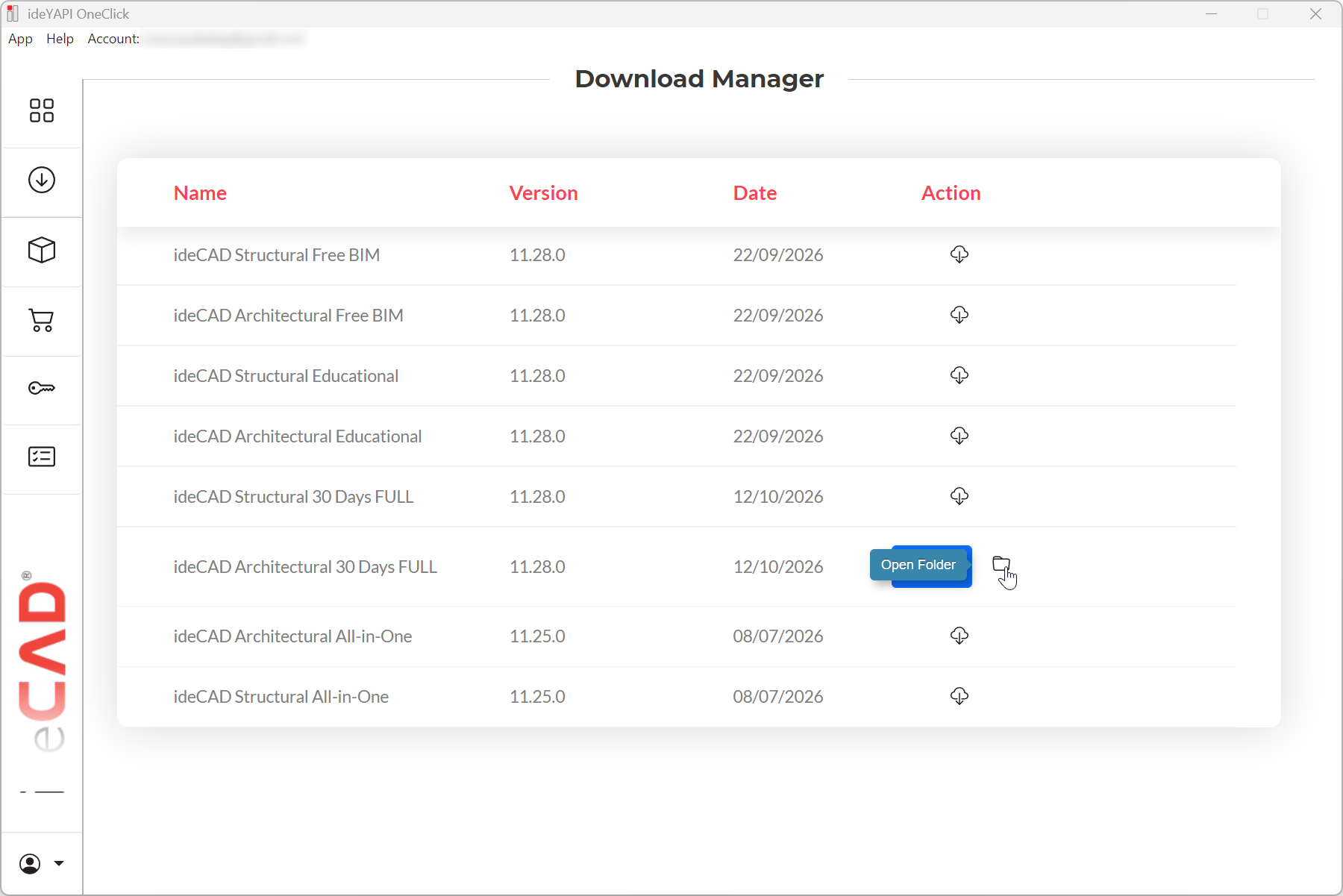Open the checklist card sidebar icon

coord(42,457)
